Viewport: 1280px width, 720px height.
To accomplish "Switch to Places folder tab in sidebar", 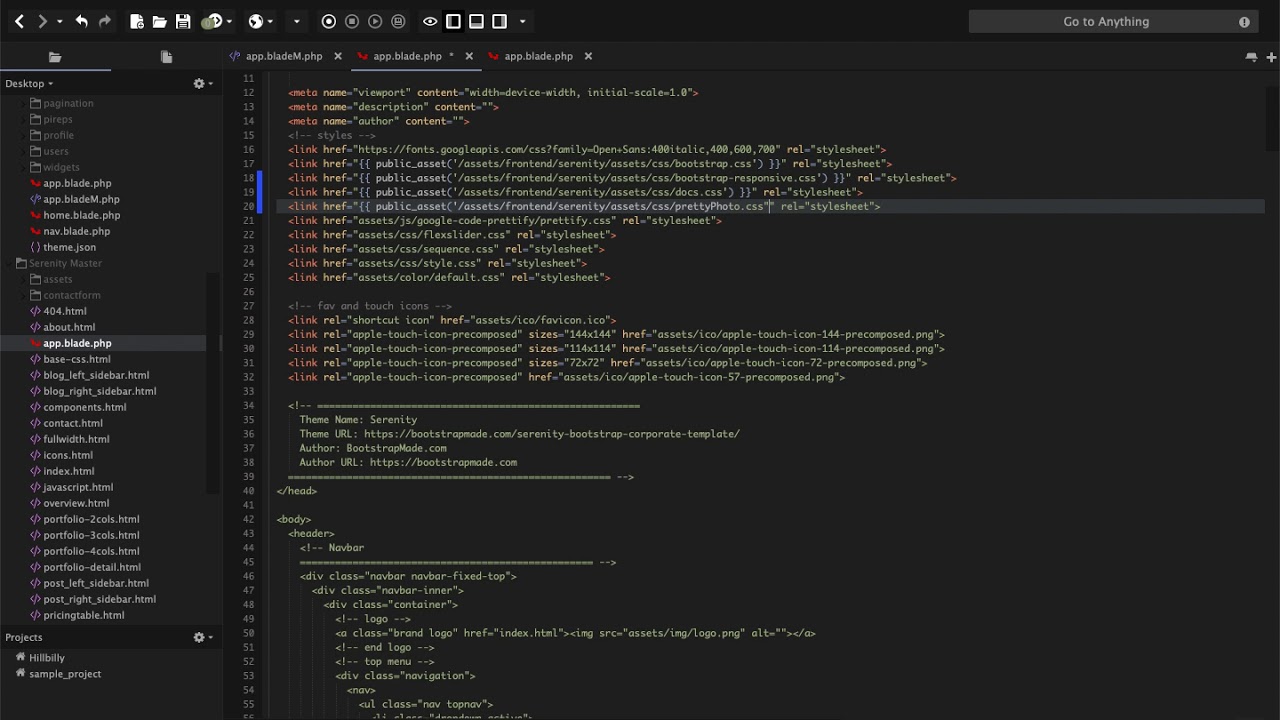I will tap(55, 57).
